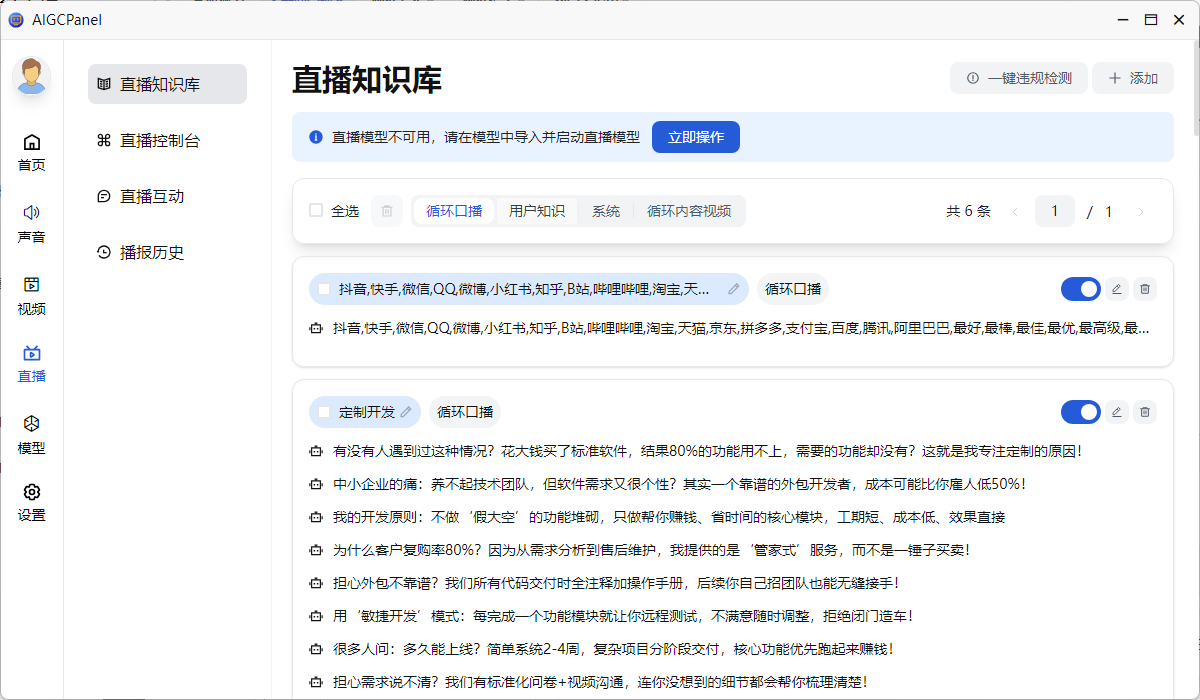This screenshot has width=1200, height=700.
Task: Open the 模型 model section
Action: pyautogui.click(x=32, y=435)
